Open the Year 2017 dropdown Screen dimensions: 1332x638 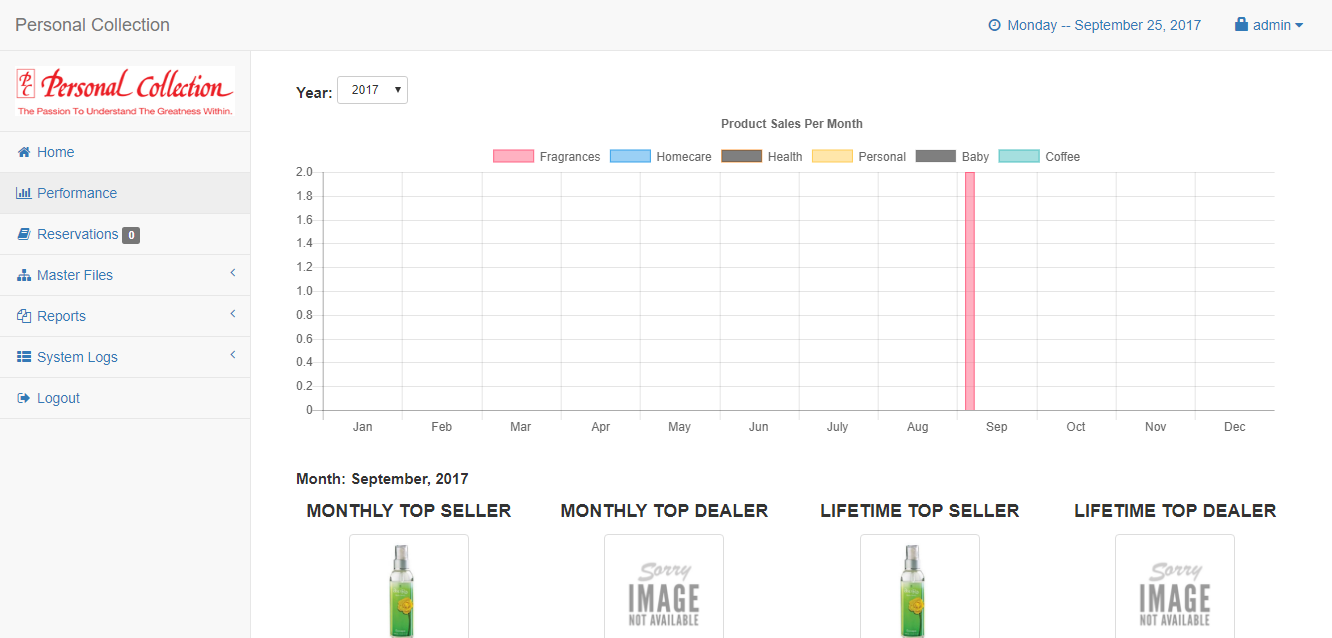click(x=372, y=90)
